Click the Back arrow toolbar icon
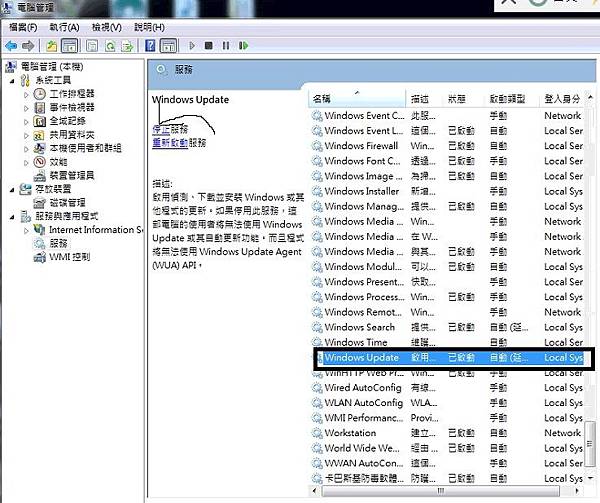 [11, 46]
